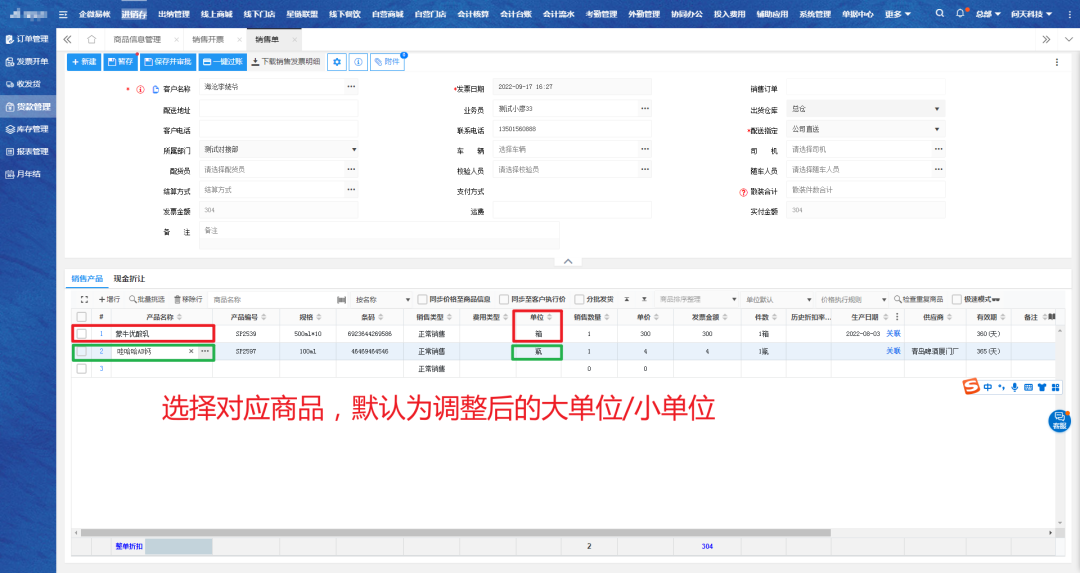Expand the 出货仓库 dropdown

pyautogui.click(x=937, y=109)
